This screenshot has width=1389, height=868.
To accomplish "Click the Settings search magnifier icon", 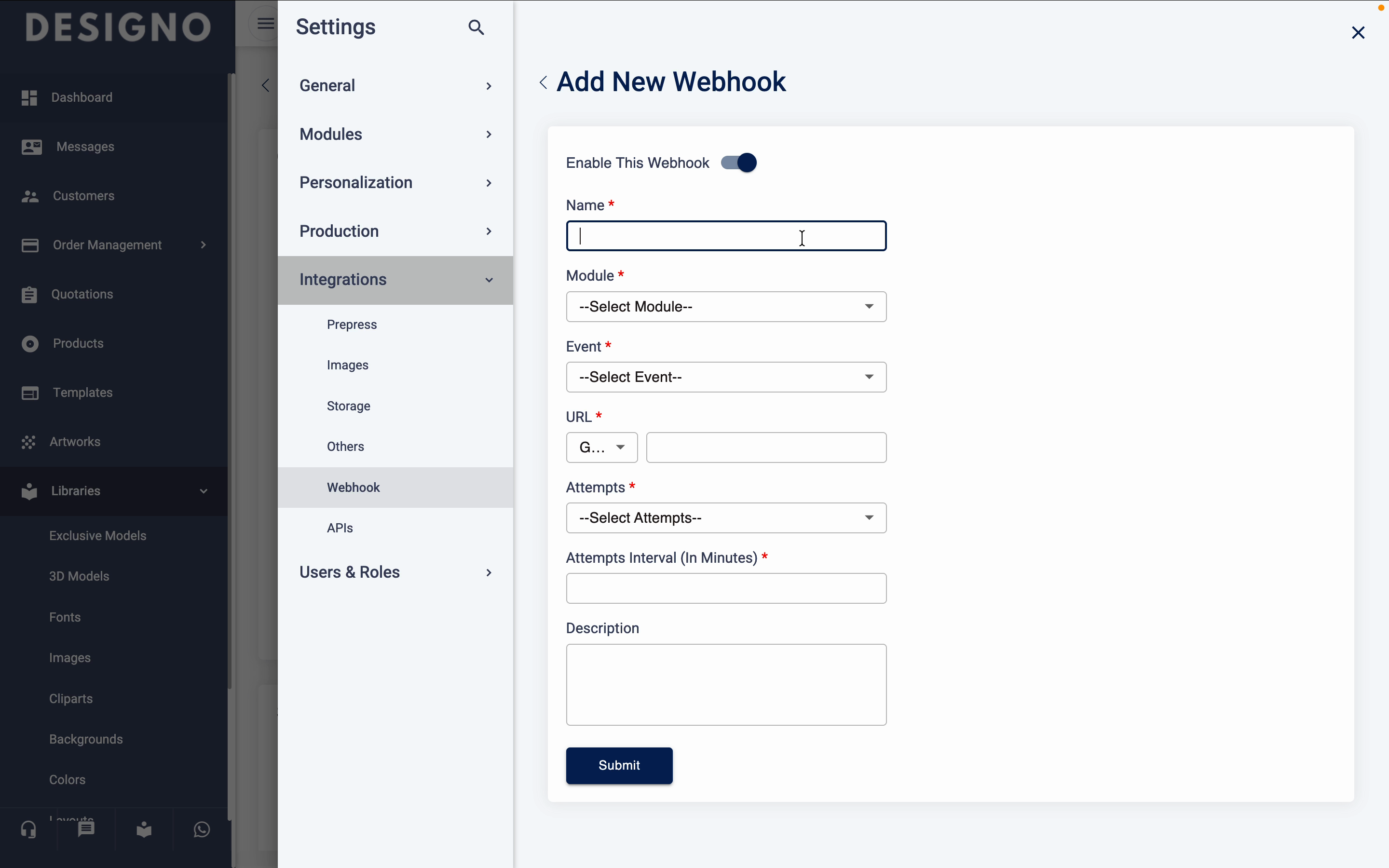I will (476, 27).
